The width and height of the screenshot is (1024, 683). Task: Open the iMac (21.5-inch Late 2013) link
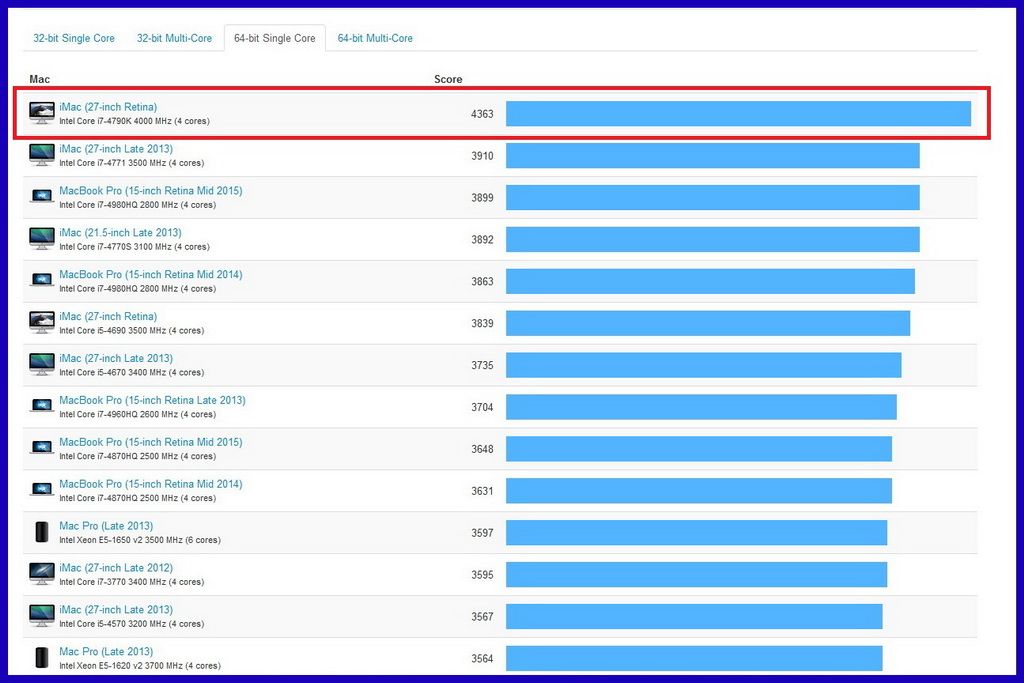click(120, 232)
